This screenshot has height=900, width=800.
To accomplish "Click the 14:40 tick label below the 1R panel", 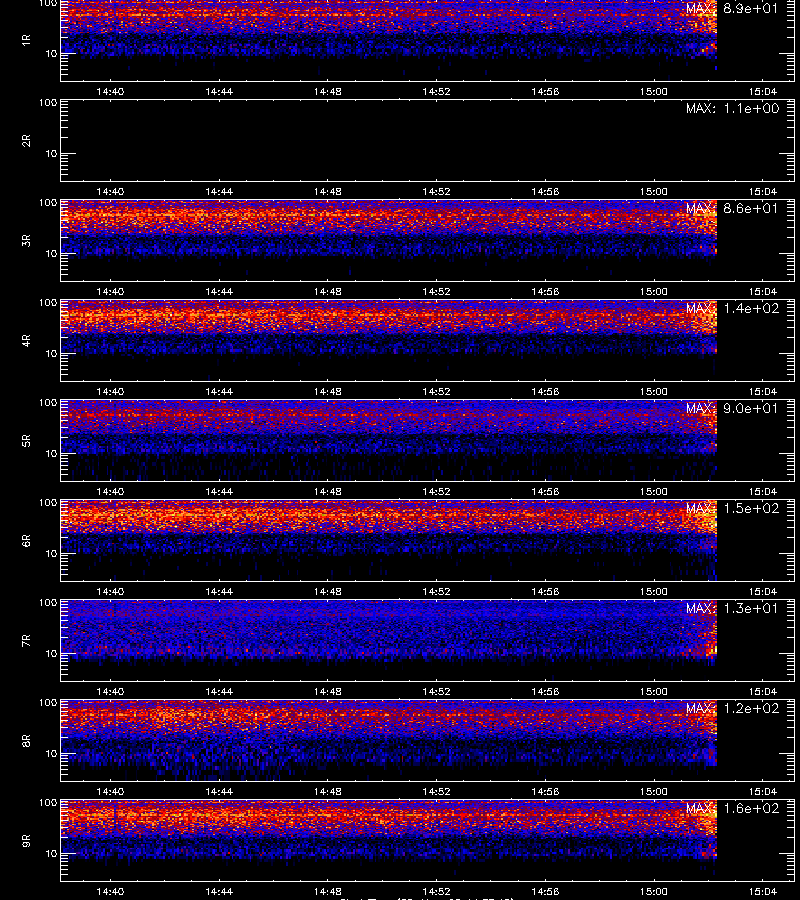I will tap(110, 91).
